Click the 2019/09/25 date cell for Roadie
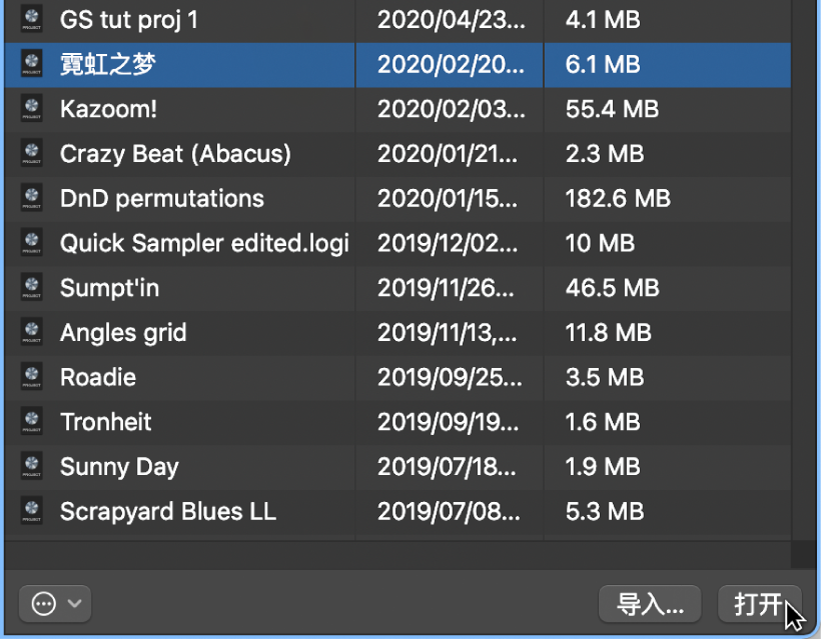825x641 pixels. 448,377
